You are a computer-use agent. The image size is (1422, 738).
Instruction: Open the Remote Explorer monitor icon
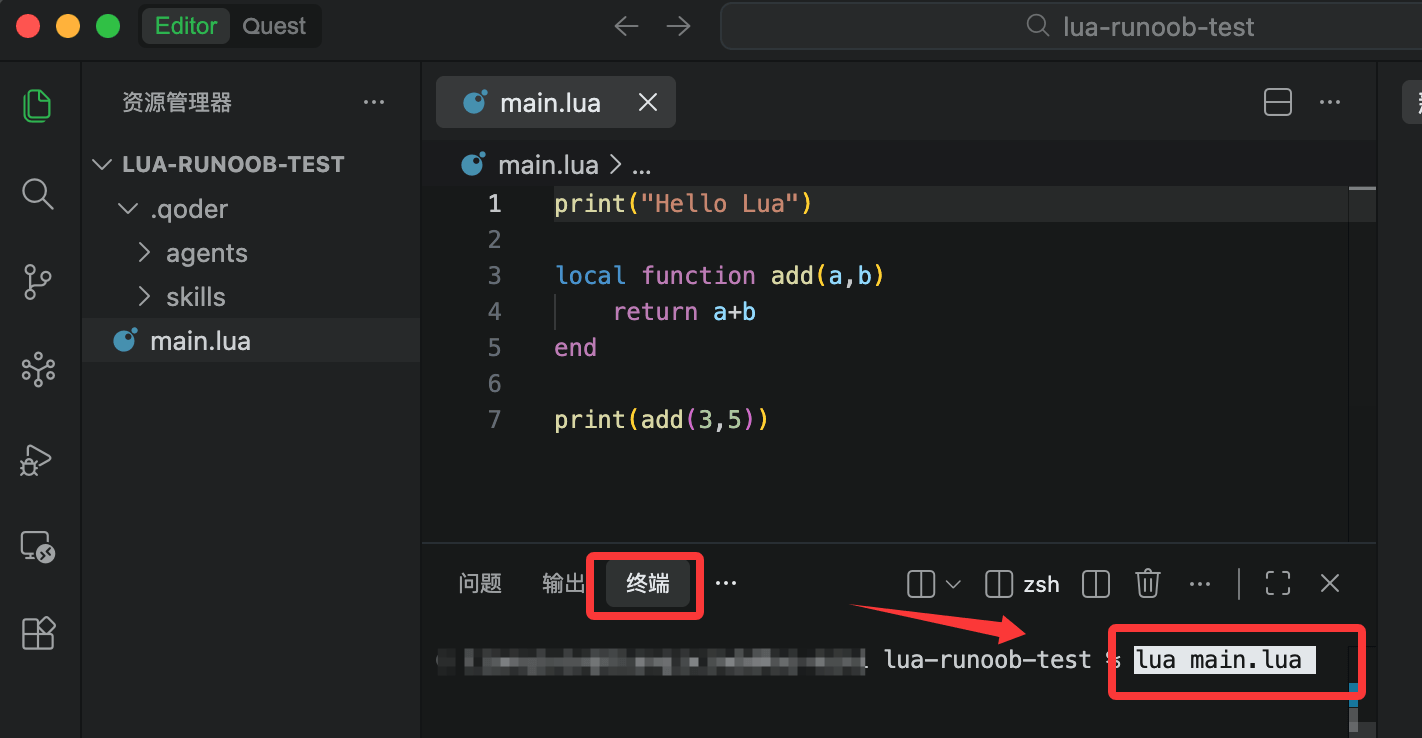point(38,547)
